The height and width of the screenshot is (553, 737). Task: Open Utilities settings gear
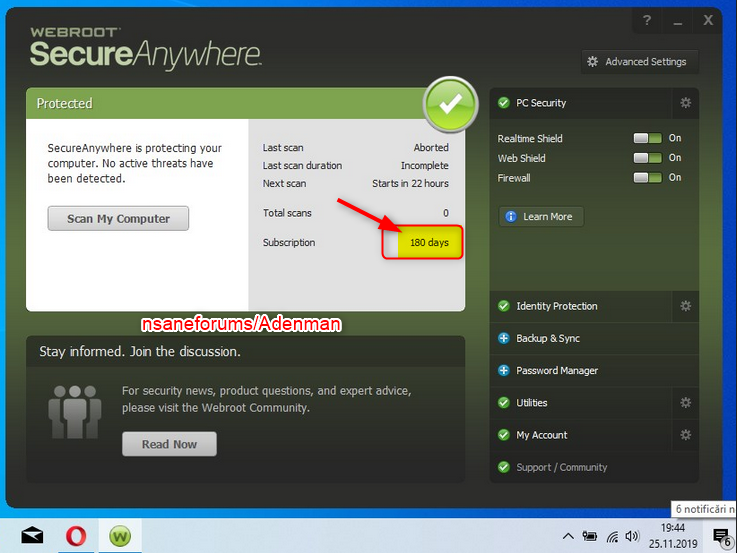[x=685, y=403]
